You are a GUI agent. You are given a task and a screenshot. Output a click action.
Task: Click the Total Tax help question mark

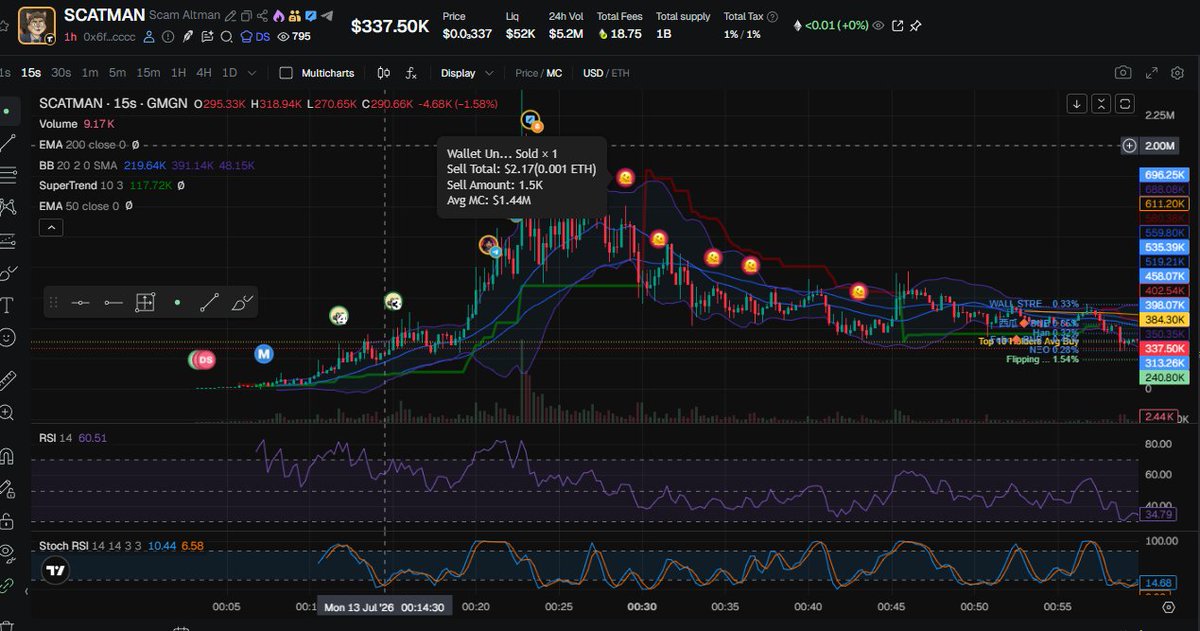pos(772,17)
